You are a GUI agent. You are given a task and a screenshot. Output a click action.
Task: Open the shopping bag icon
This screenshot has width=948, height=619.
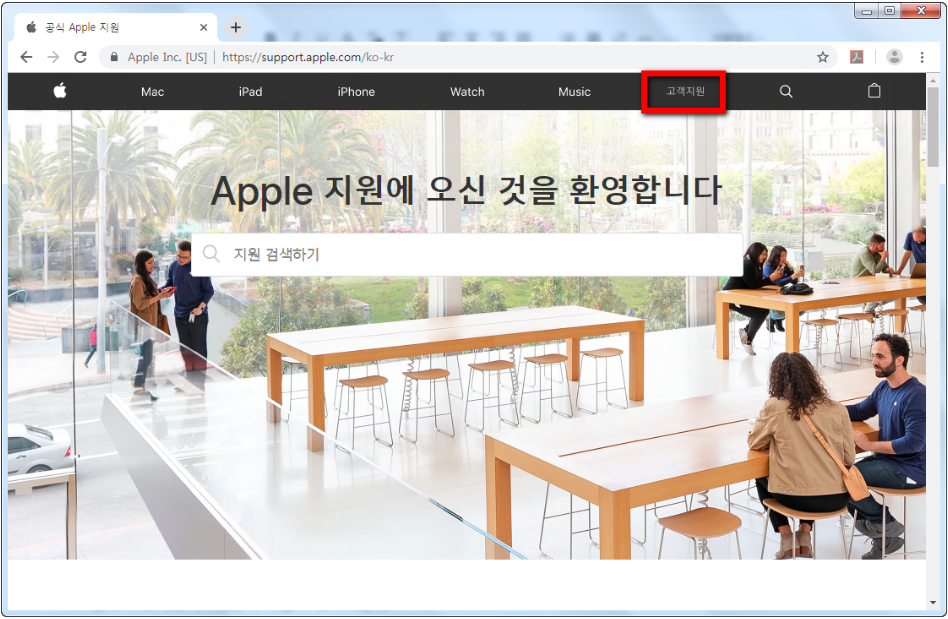click(x=874, y=91)
